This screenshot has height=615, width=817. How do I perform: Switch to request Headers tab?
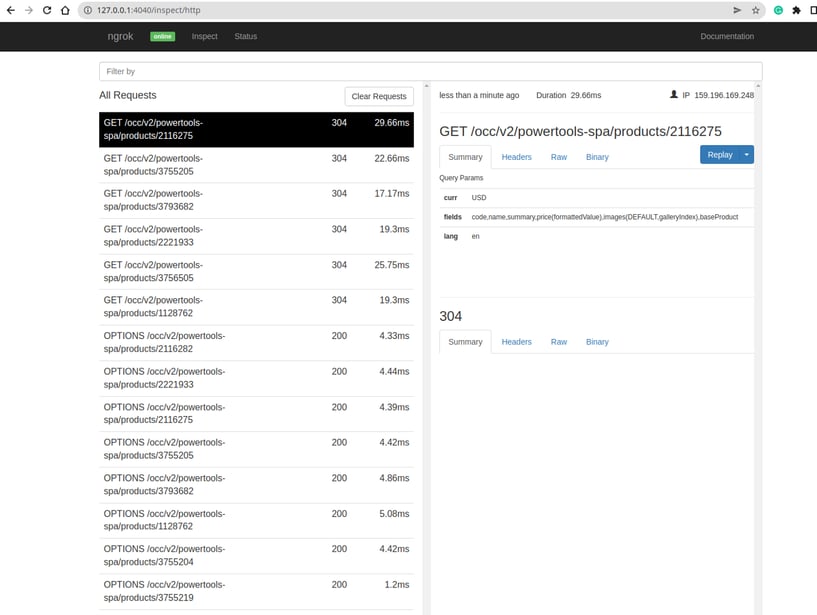click(516, 157)
